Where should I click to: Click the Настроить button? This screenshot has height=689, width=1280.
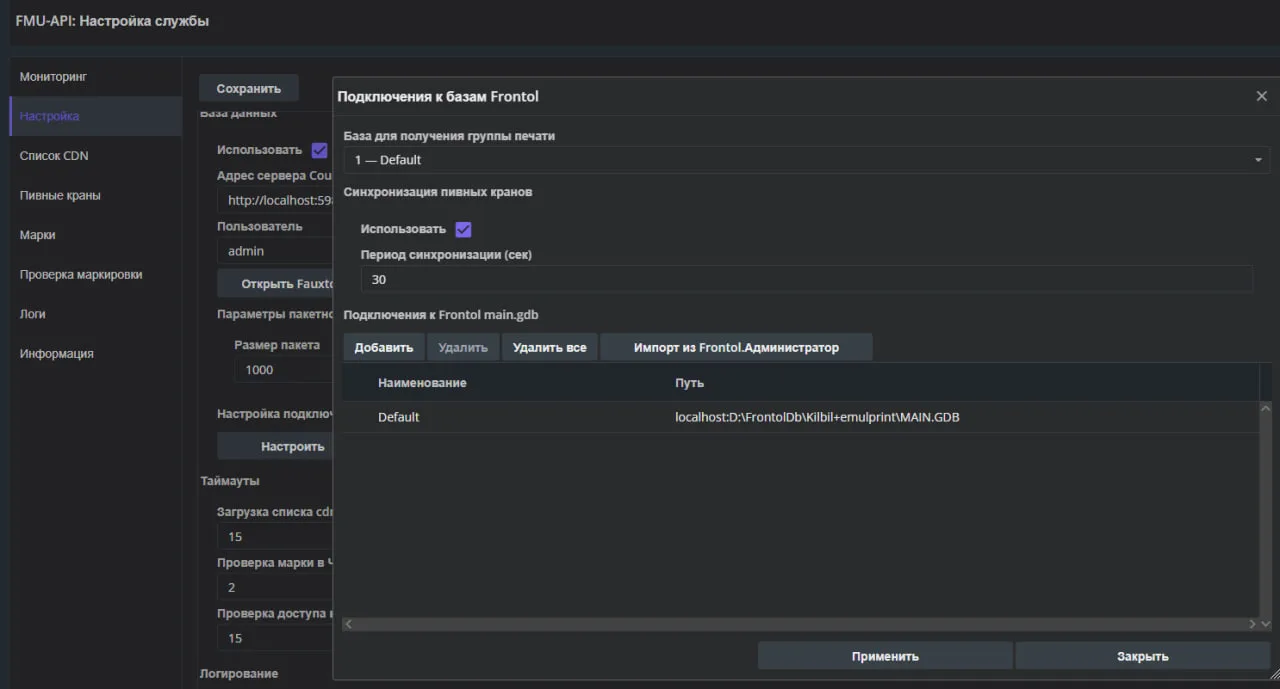pos(275,446)
